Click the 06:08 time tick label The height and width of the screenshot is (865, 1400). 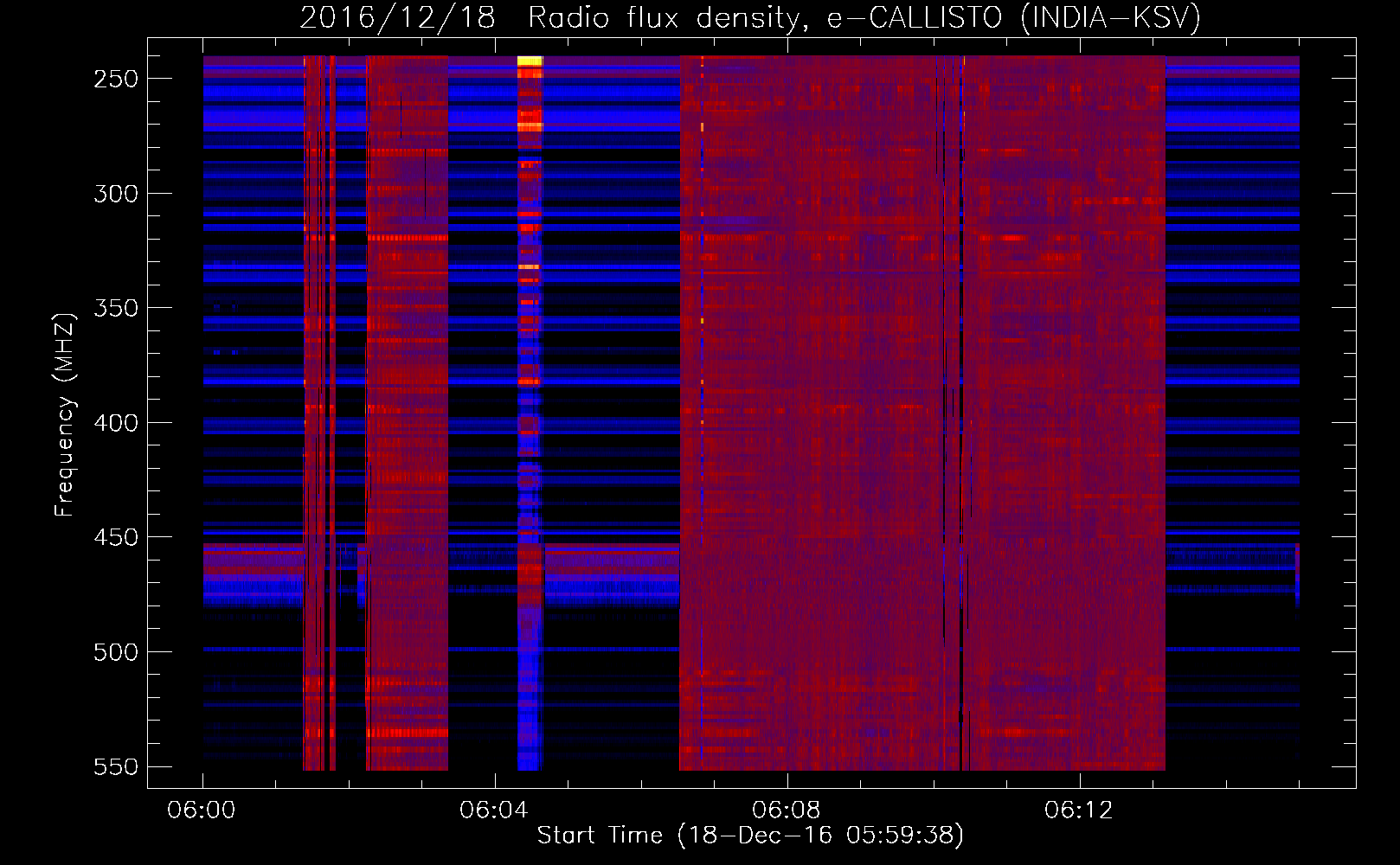click(787, 811)
